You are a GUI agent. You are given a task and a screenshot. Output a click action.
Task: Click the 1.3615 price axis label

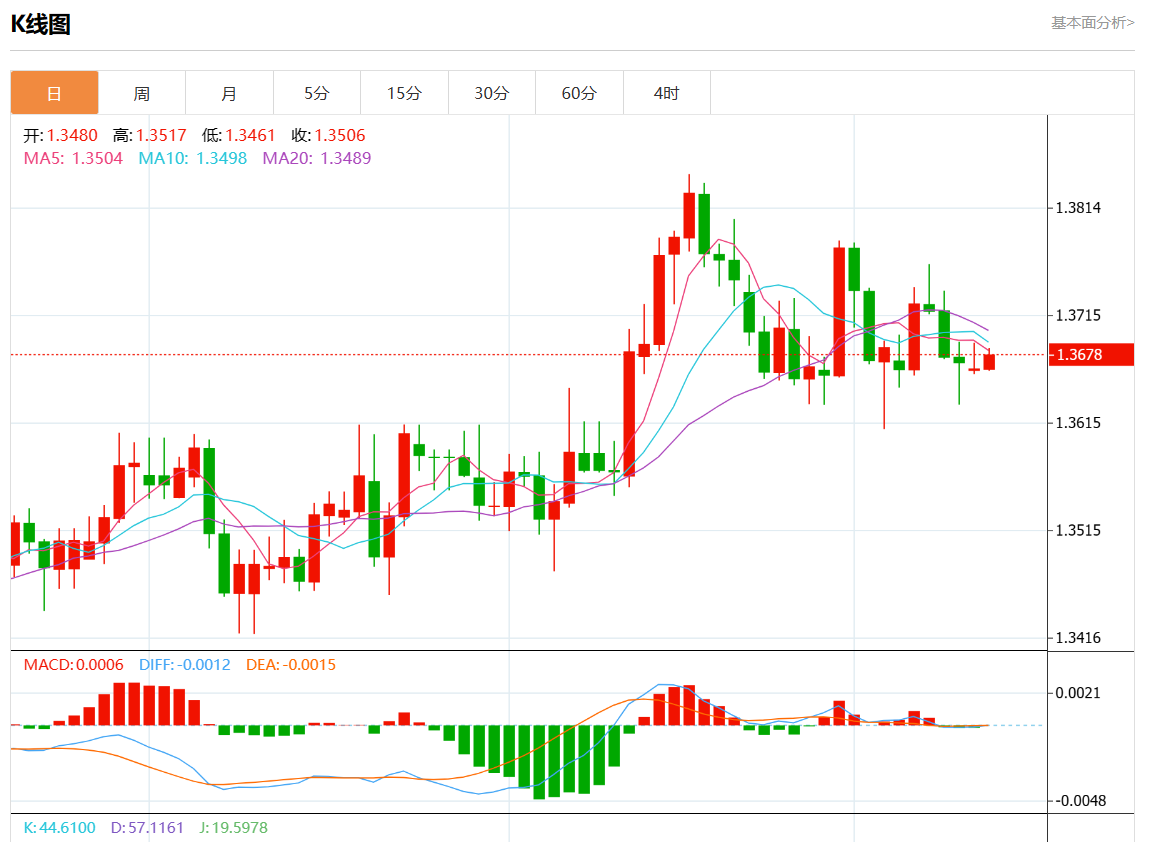(1078, 423)
